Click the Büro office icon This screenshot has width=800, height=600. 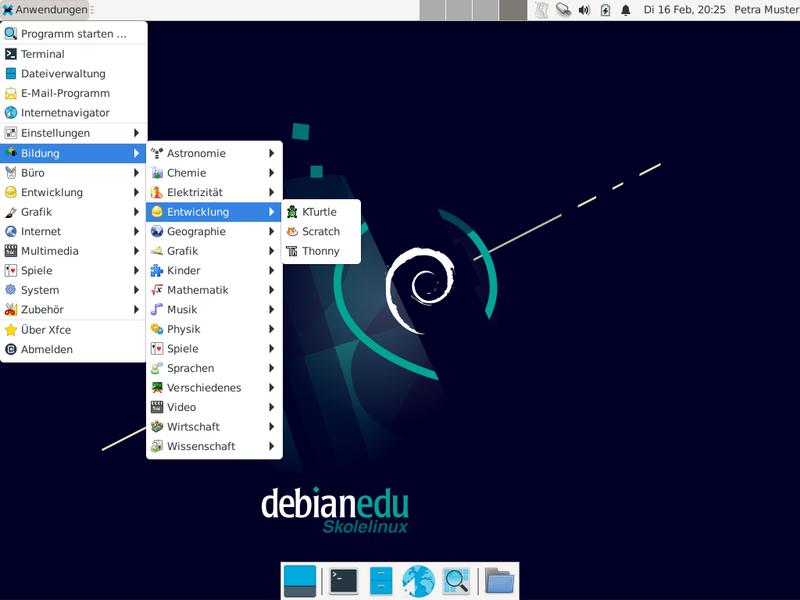[11, 173]
